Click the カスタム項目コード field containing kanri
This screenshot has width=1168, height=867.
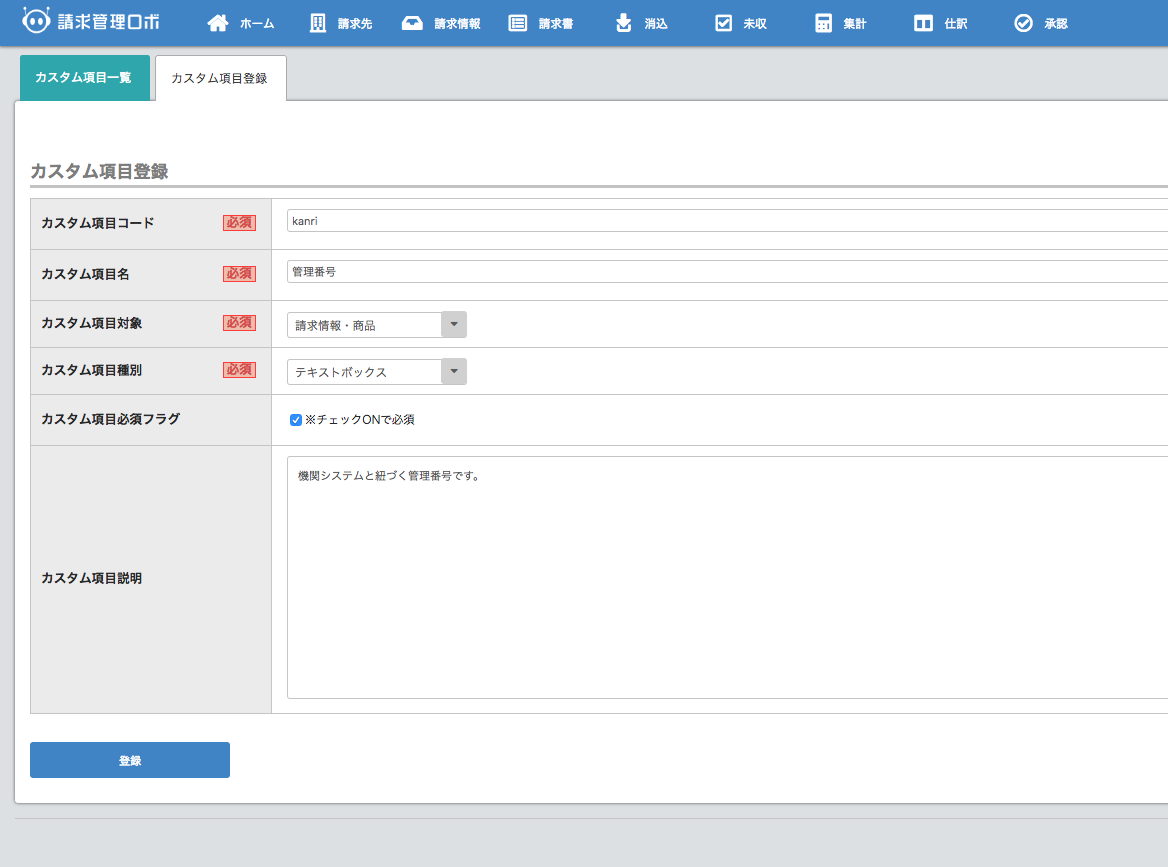click(726, 221)
